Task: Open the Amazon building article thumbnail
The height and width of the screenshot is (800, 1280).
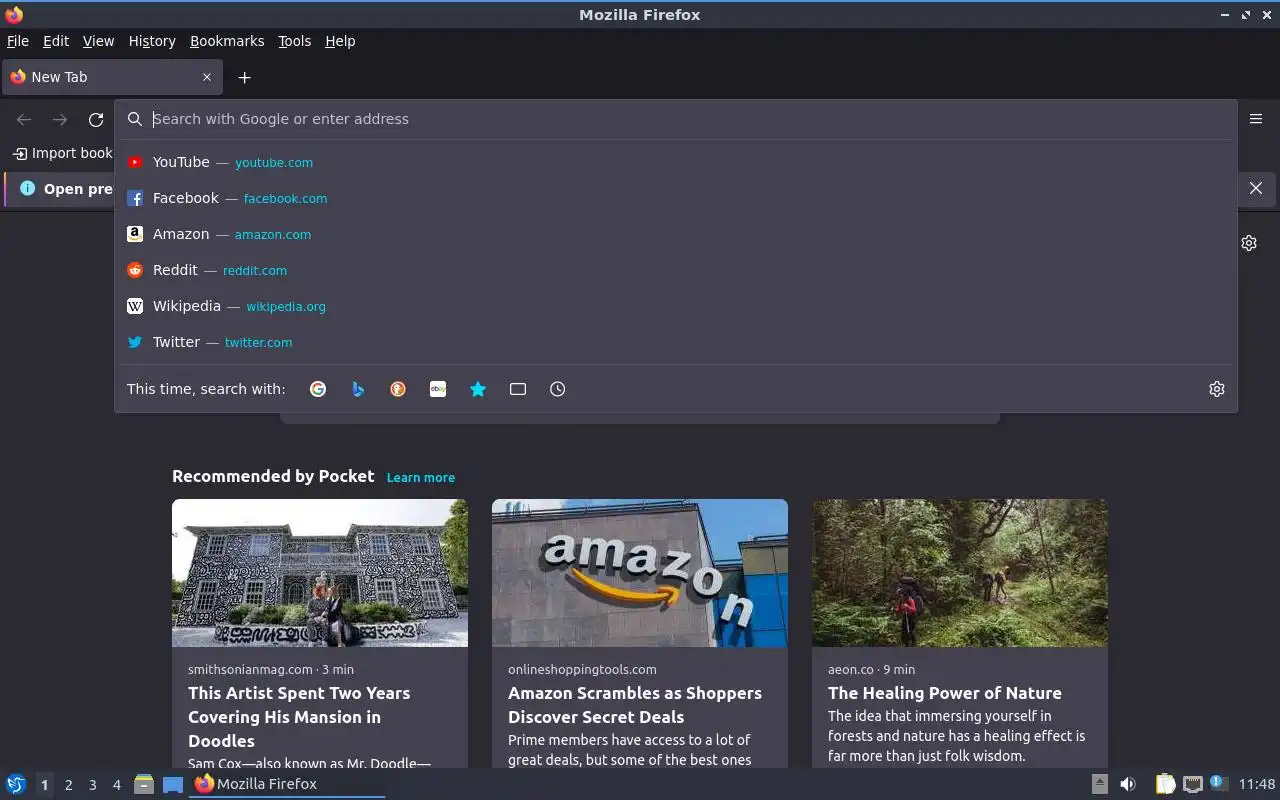Action: (640, 573)
